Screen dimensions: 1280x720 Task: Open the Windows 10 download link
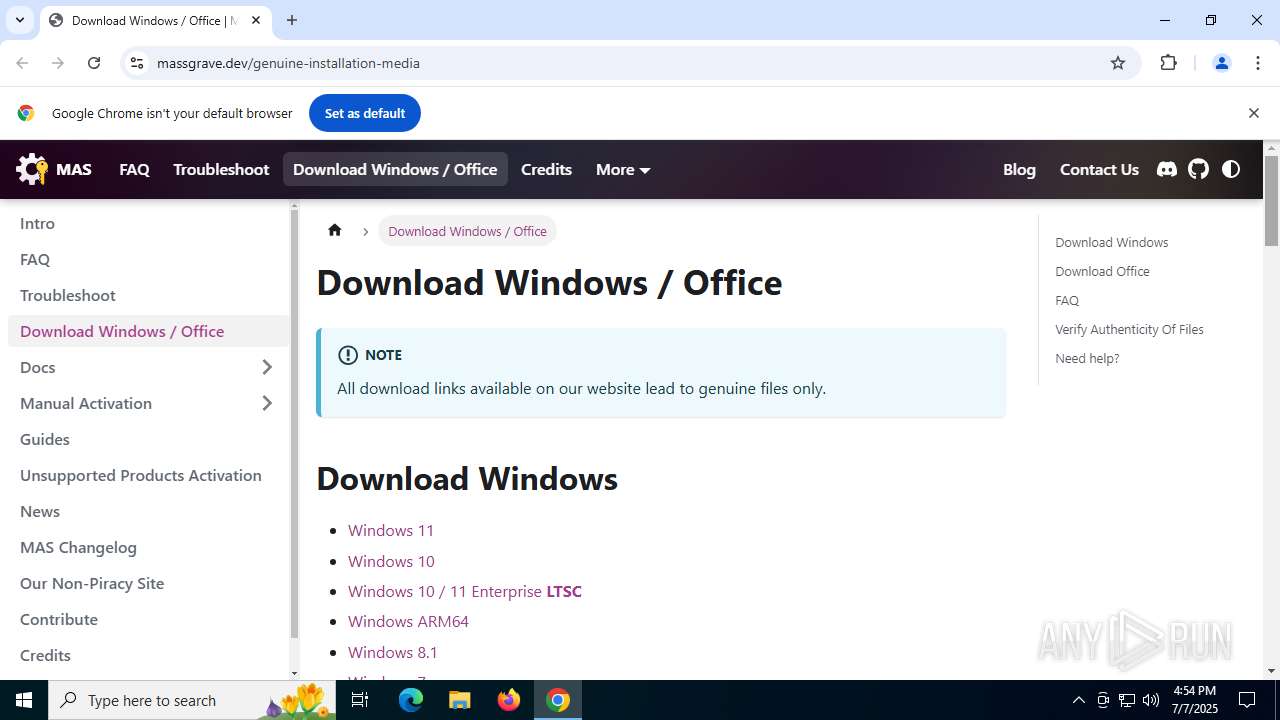coord(391,561)
